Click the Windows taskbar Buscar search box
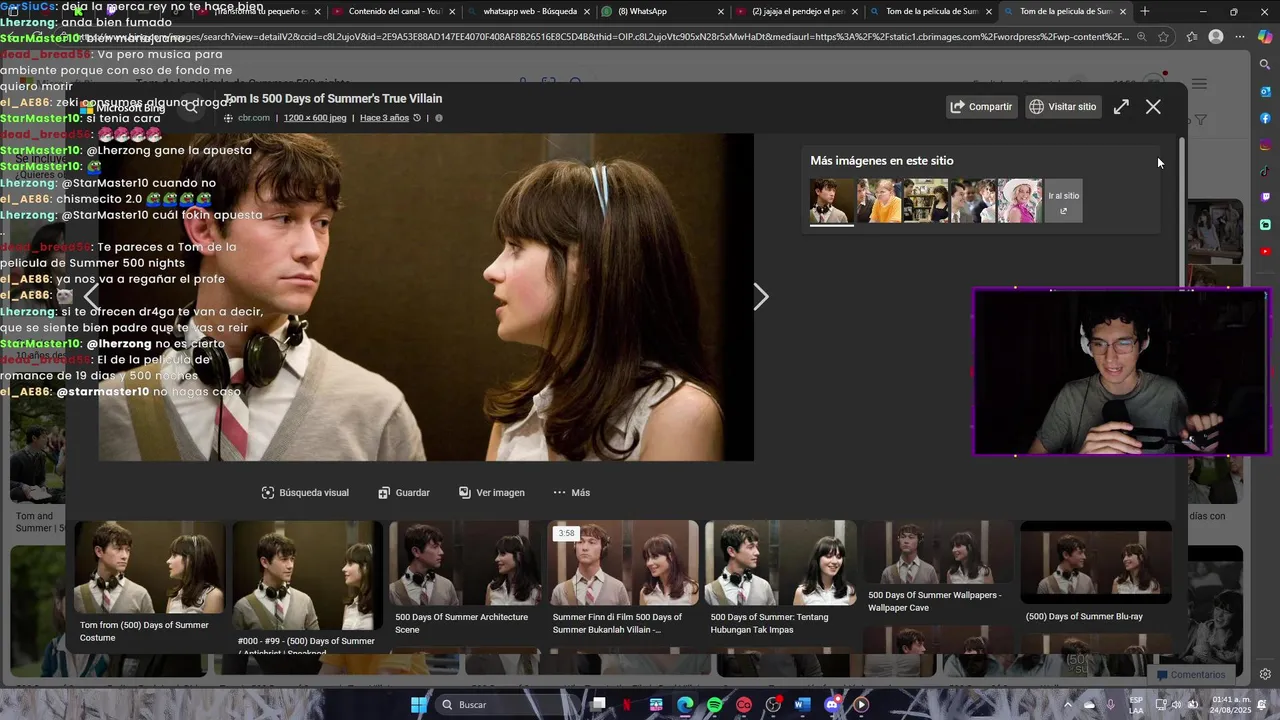Image resolution: width=1280 pixels, height=720 pixels. point(510,705)
